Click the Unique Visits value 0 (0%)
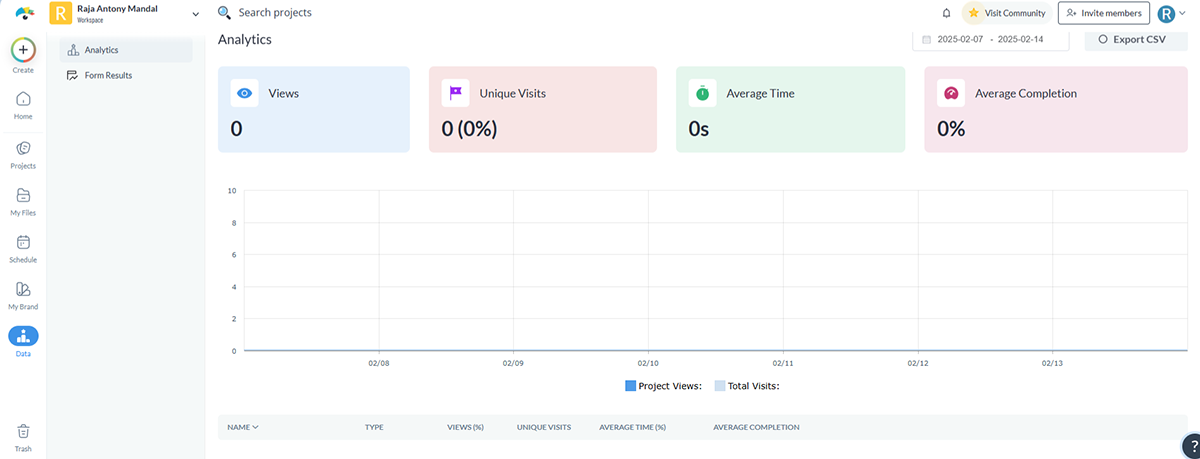The image size is (1200, 459). pyautogui.click(x=470, y=129)
